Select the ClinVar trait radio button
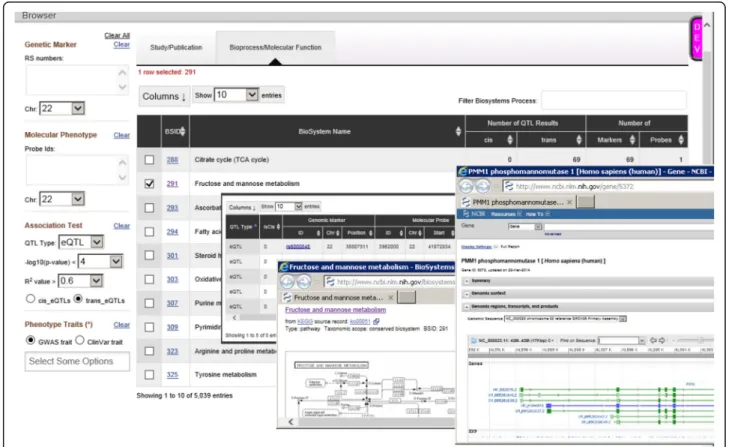Viewport: 729px width, 447px height. click(80, 340)
